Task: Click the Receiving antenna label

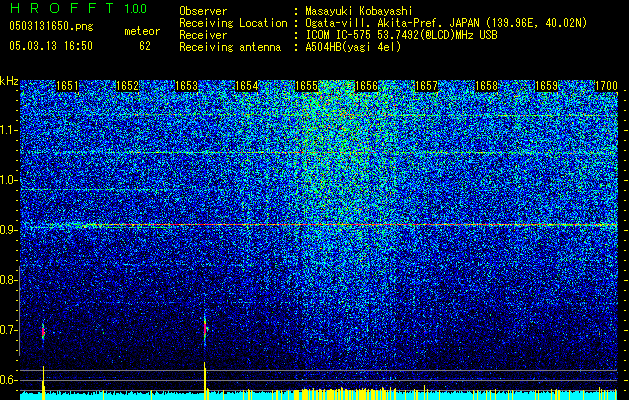Action: 230,47
